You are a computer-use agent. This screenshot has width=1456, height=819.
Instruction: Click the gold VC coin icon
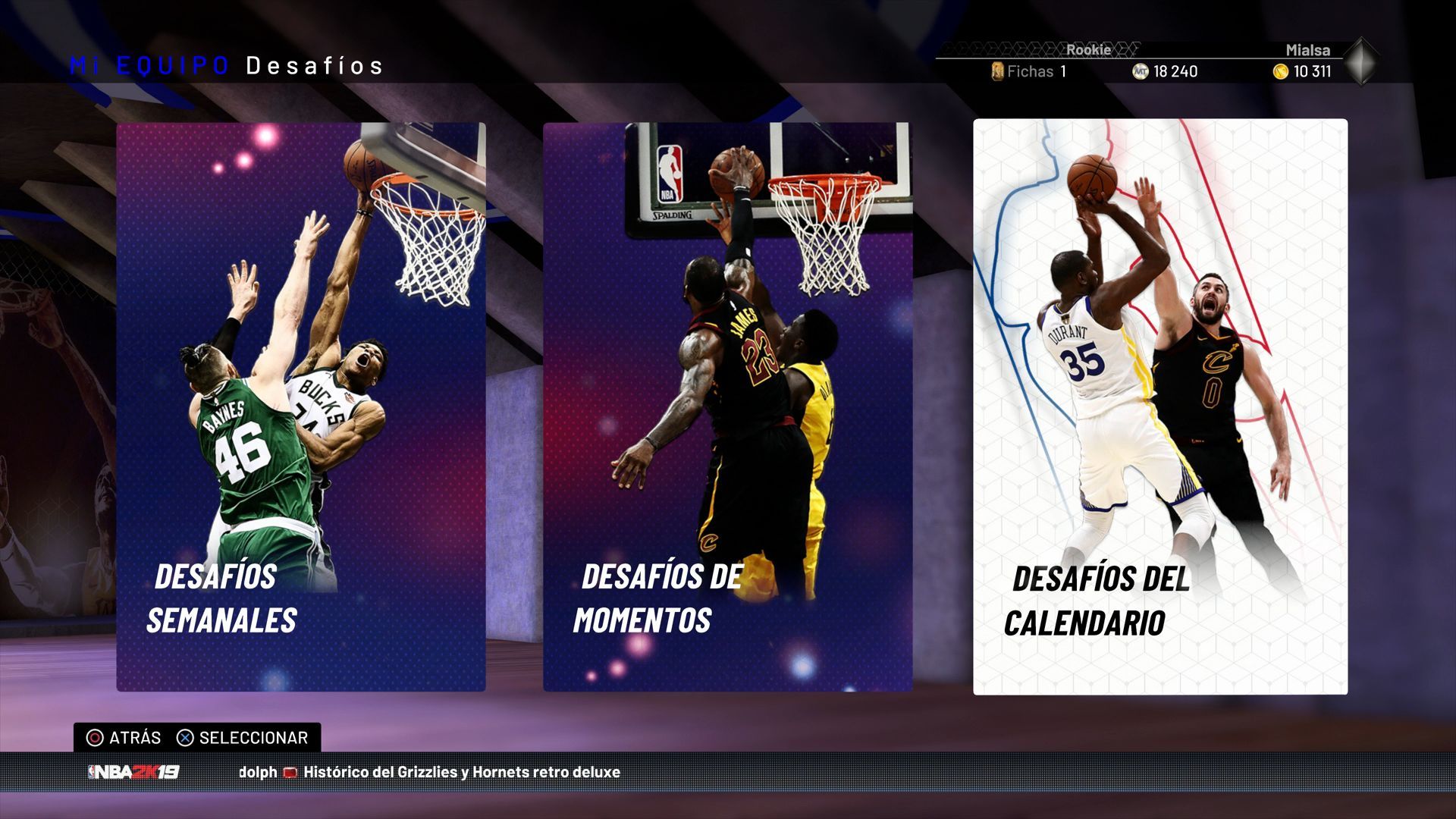click(1281, 71)
